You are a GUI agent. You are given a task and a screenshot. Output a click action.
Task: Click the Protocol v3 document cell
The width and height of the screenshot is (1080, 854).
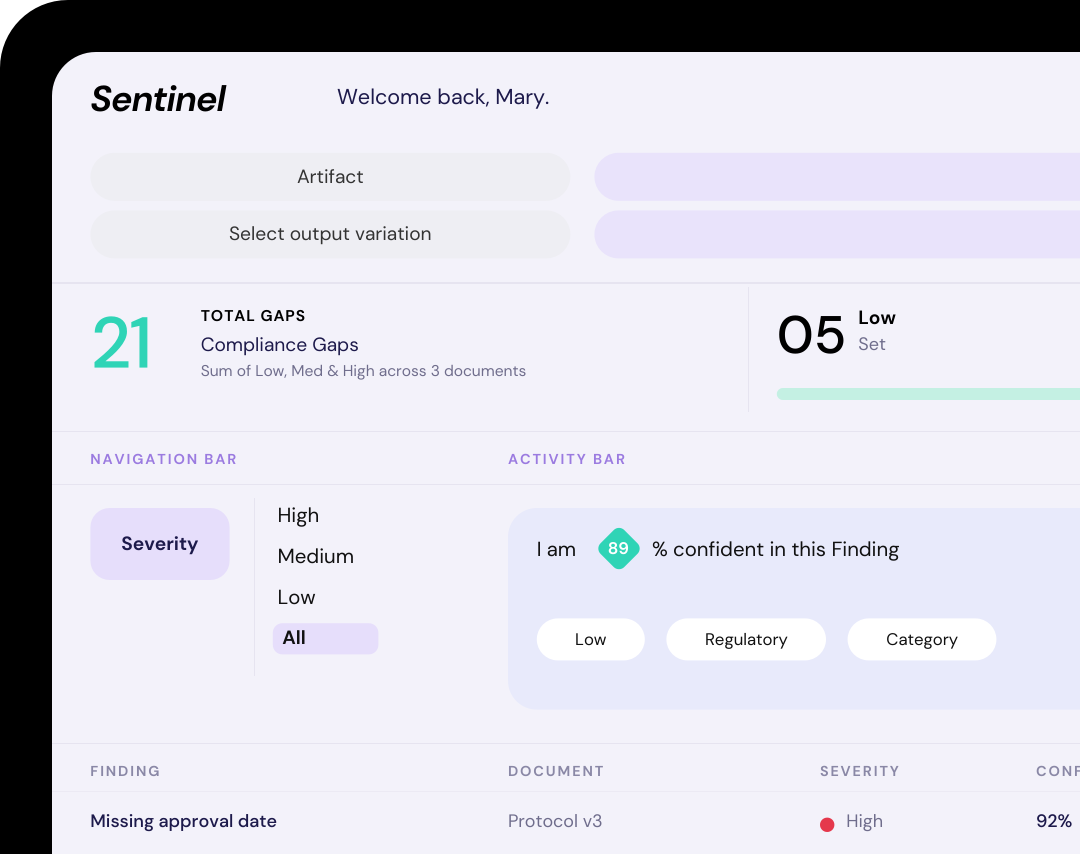pyautogui.click(x=555, y=821)
